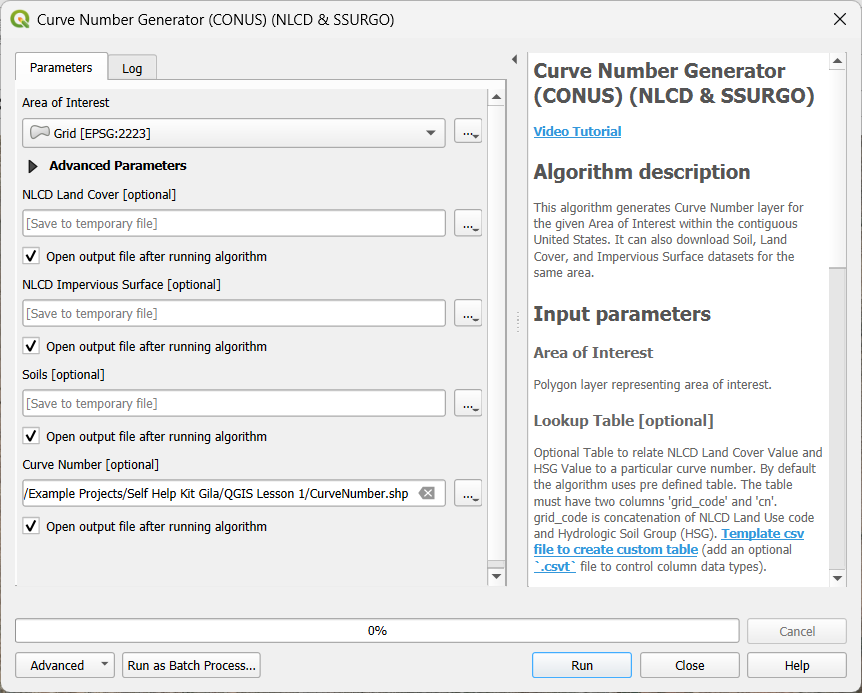Click browse button for NLCD Impervious Surface output
The width and height of the screenshot is (862, 693).
coord(467,313)
